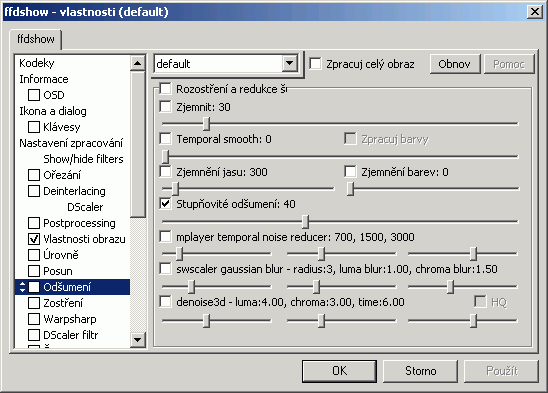Enable denoise3d checkbox
Screen dimensions: 548x393
pyautogui.click(x=165, y=301)
